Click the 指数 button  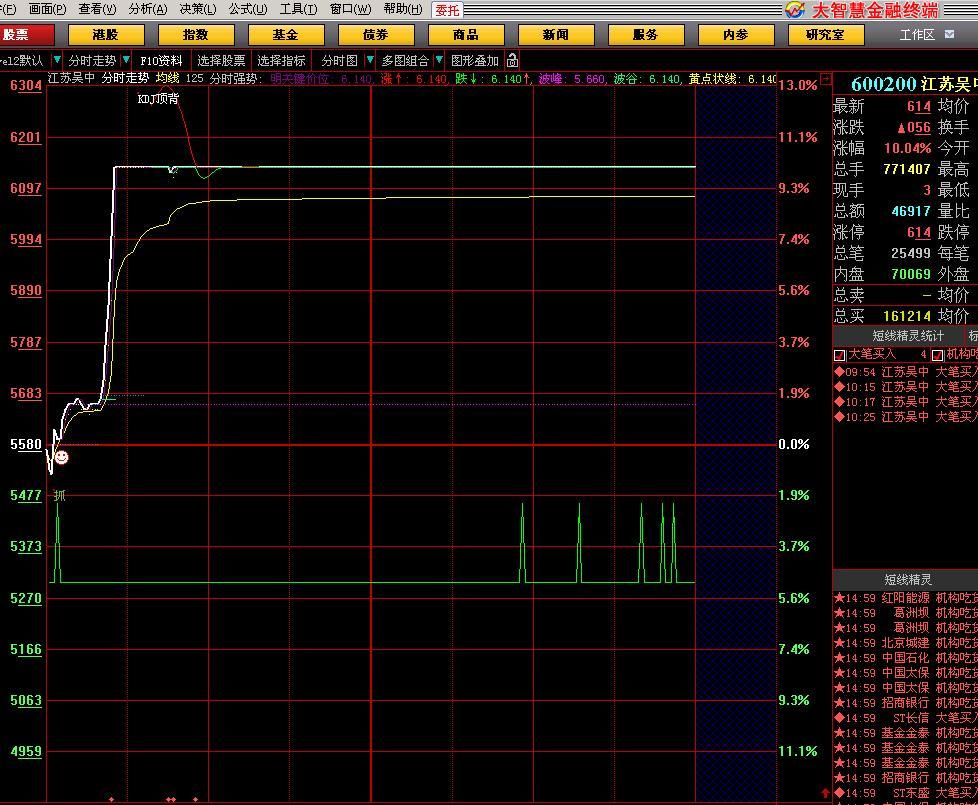[196, 35]
